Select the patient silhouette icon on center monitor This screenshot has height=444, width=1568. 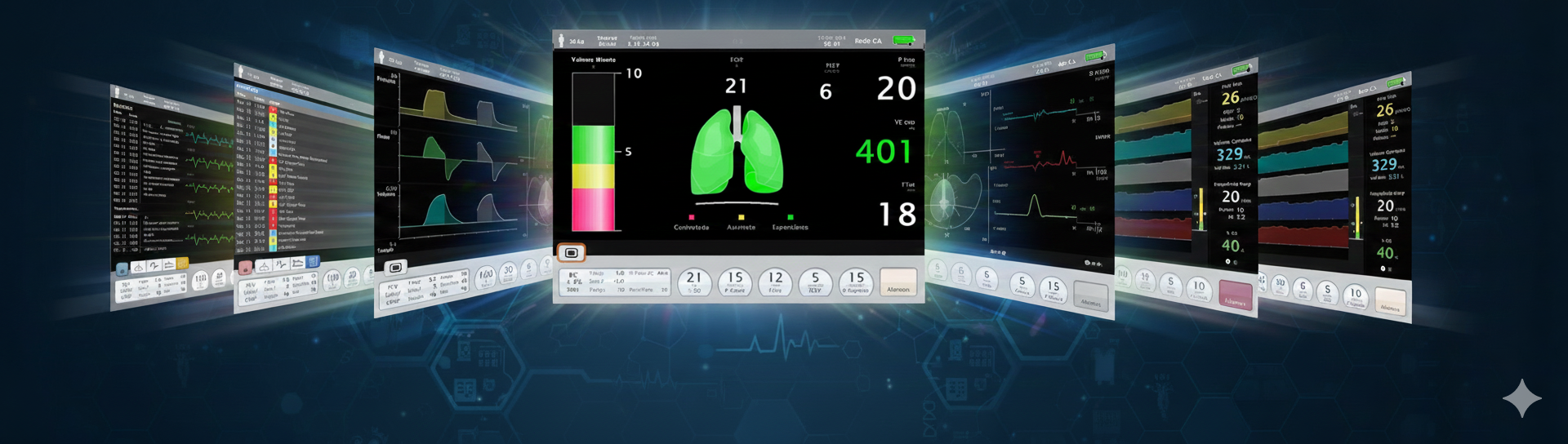pyautogui.click(x=561, y=40)
